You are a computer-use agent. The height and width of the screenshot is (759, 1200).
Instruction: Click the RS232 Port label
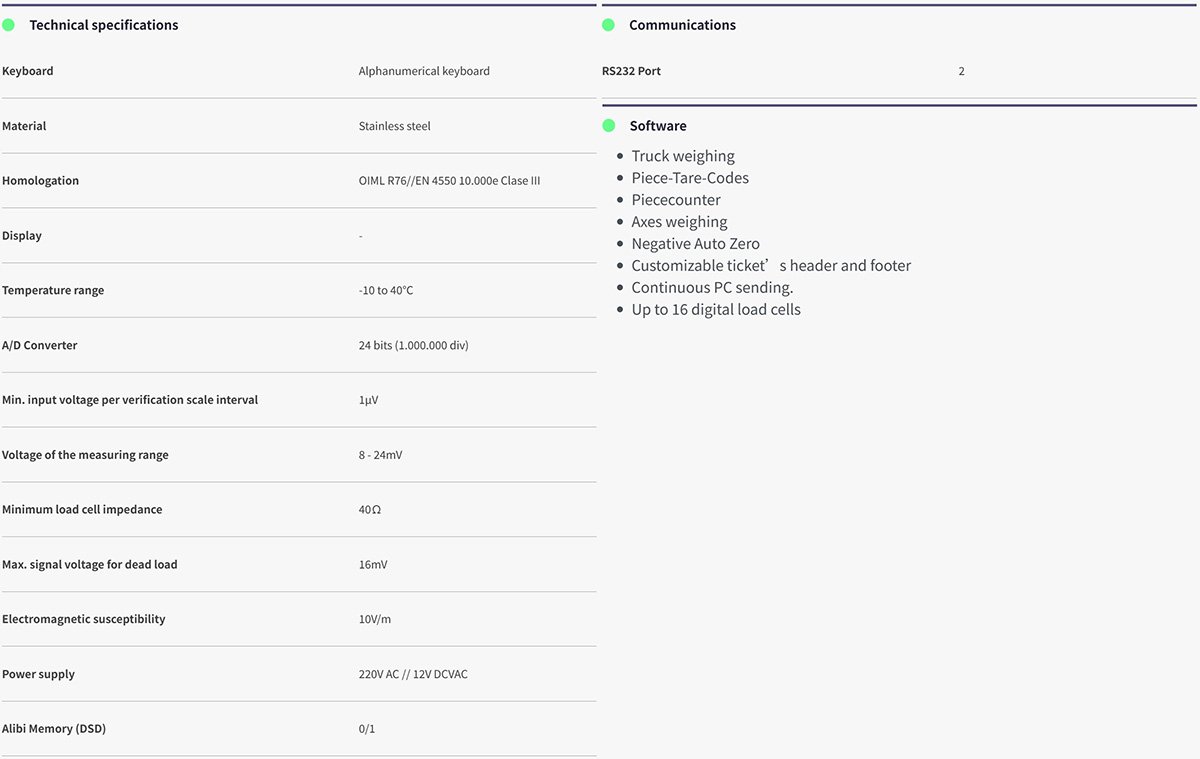pos(631,71)
